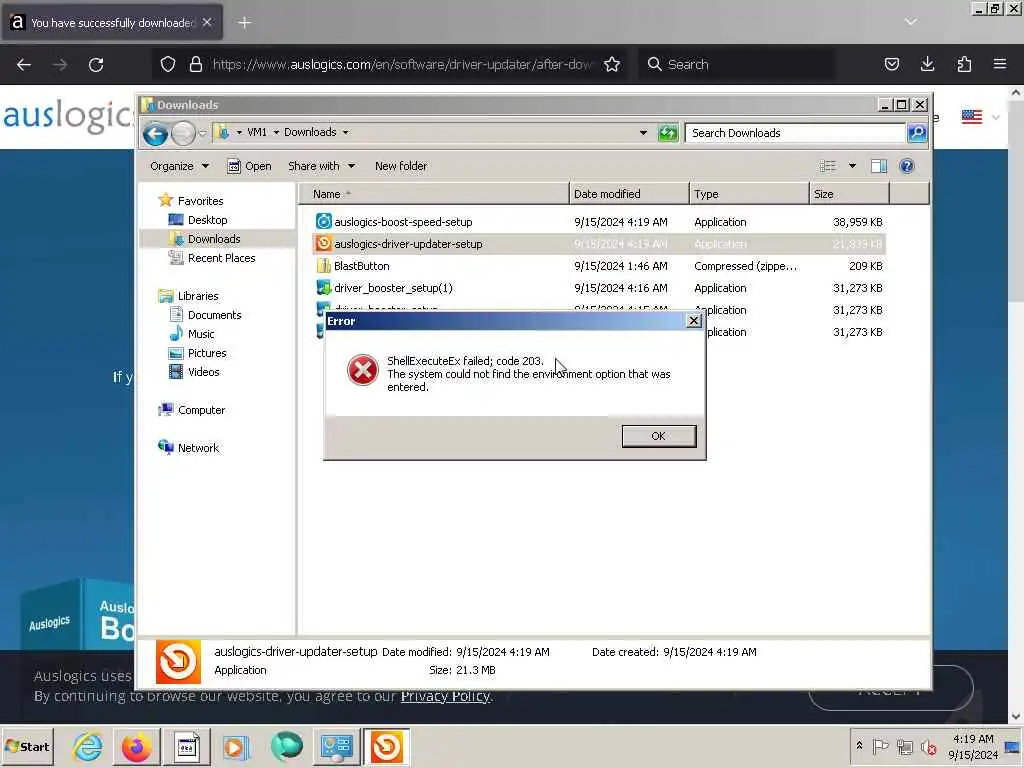Close the Error dialog with X
The height and width of the screenshot is (768, 1024).
694,321
